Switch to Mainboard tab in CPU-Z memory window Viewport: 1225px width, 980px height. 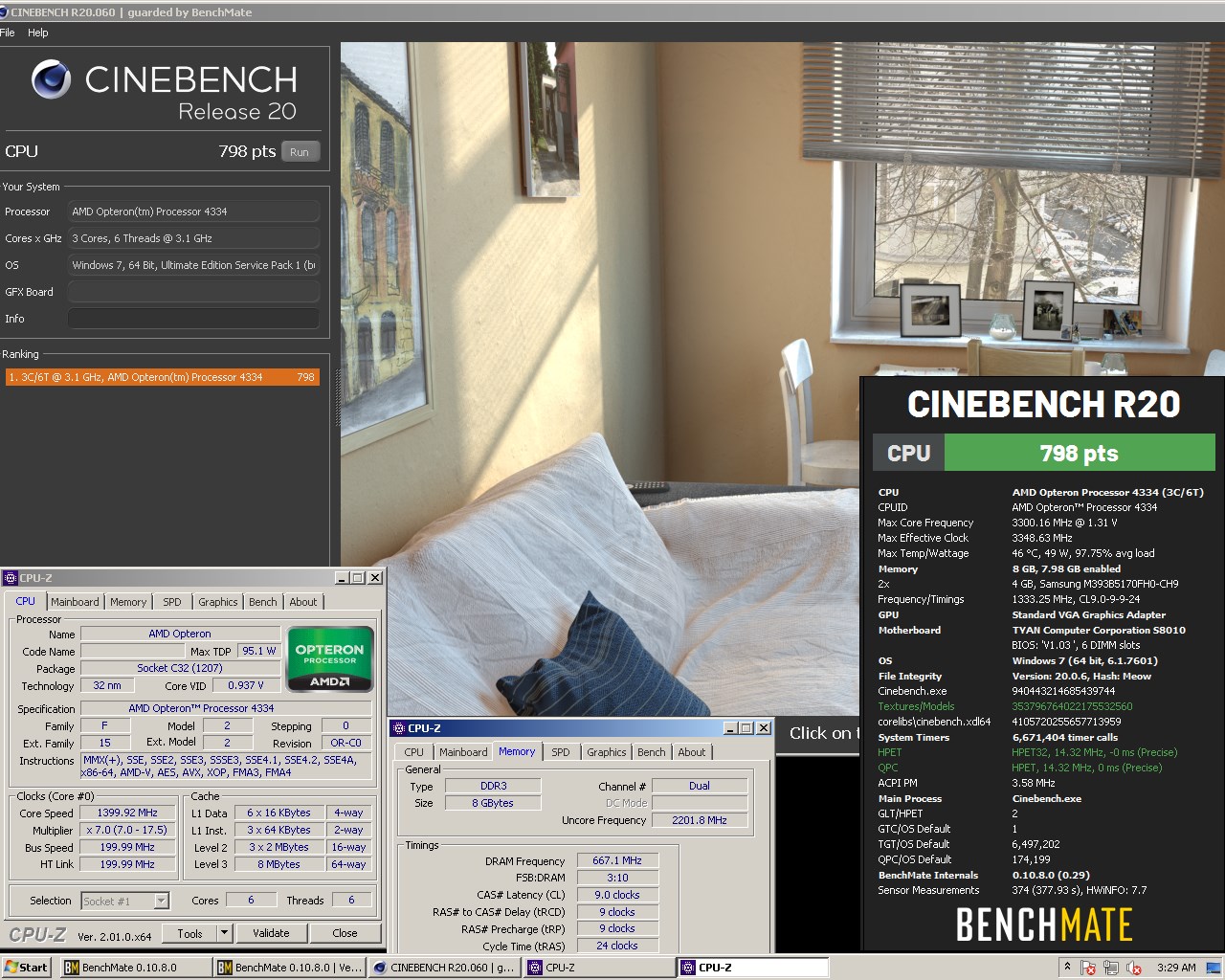[x=463, y=752]
